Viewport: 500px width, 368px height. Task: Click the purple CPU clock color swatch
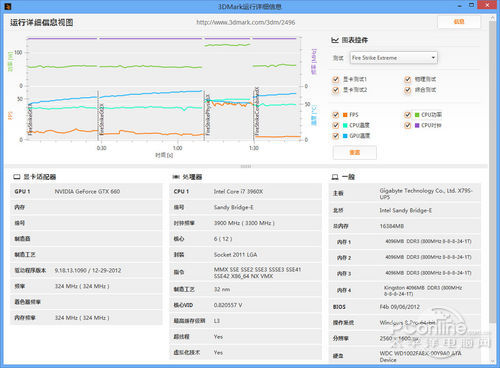coord(417,125)
